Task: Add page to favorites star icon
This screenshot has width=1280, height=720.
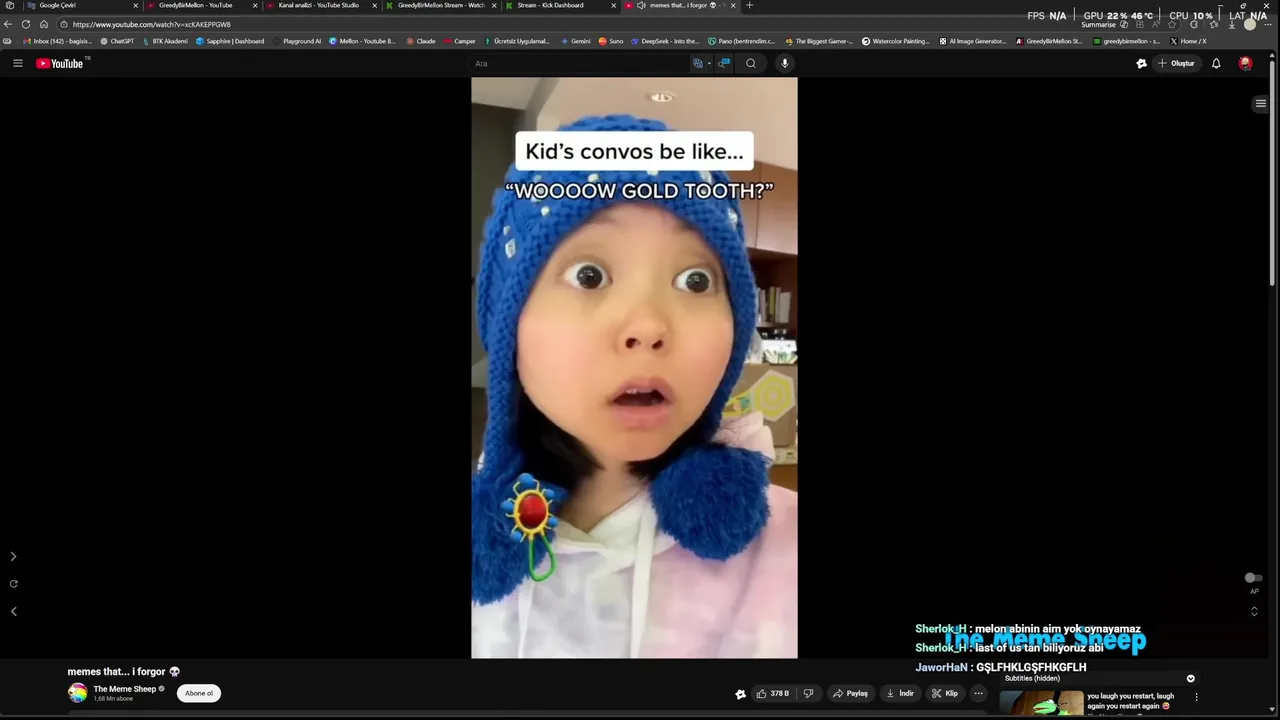Action: [x=1172, y=24]
